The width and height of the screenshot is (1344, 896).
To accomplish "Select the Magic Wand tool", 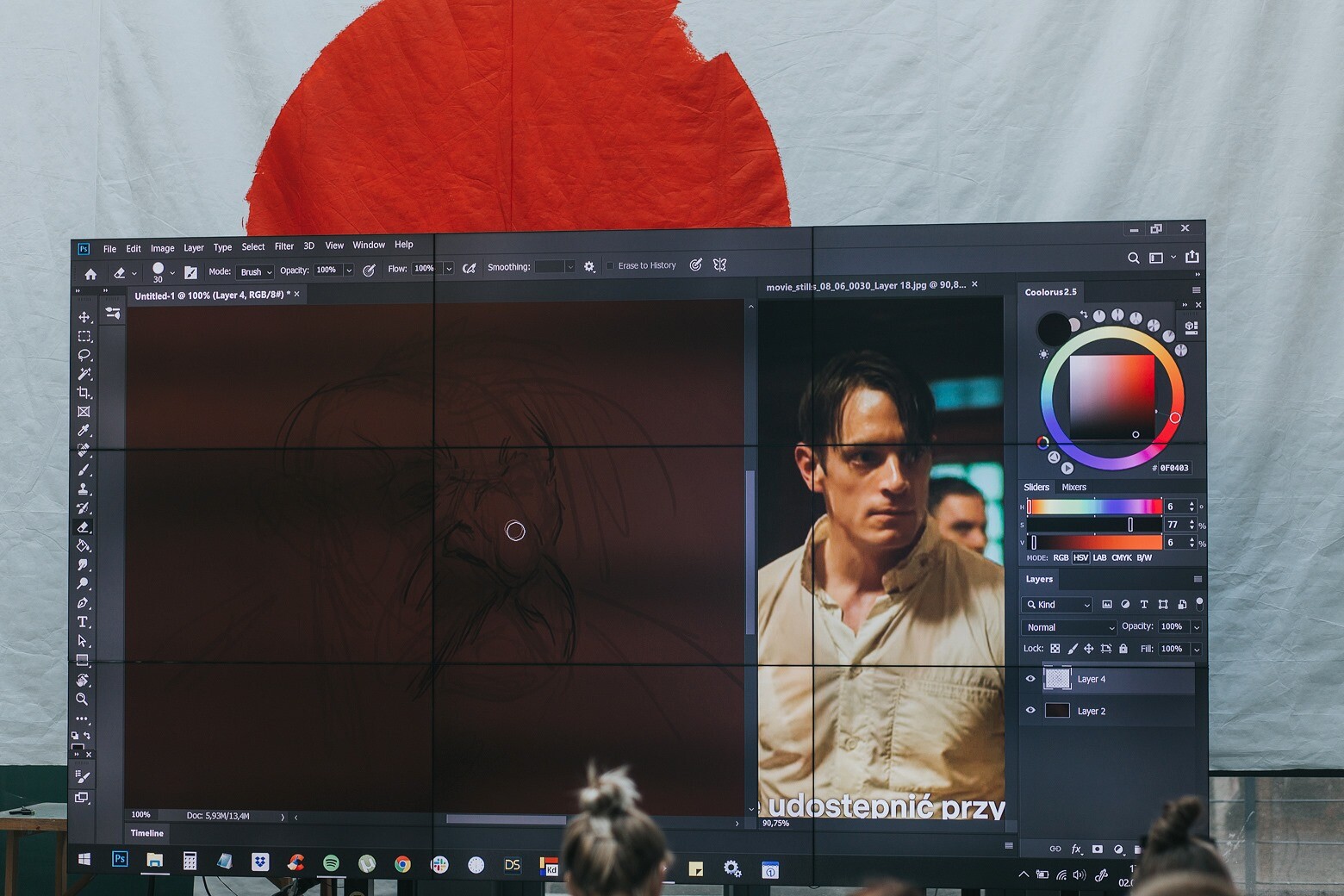I will [x=84, y=374].
